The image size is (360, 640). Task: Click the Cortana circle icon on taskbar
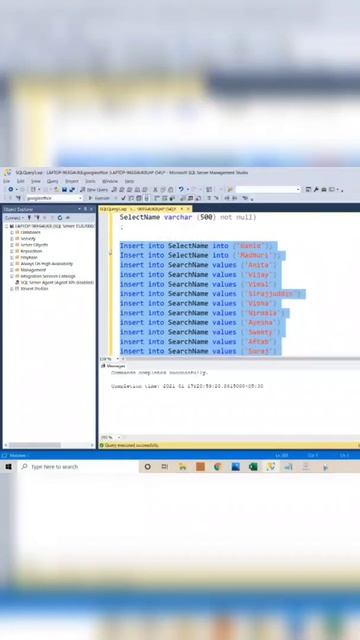click(x=148, y=467)
